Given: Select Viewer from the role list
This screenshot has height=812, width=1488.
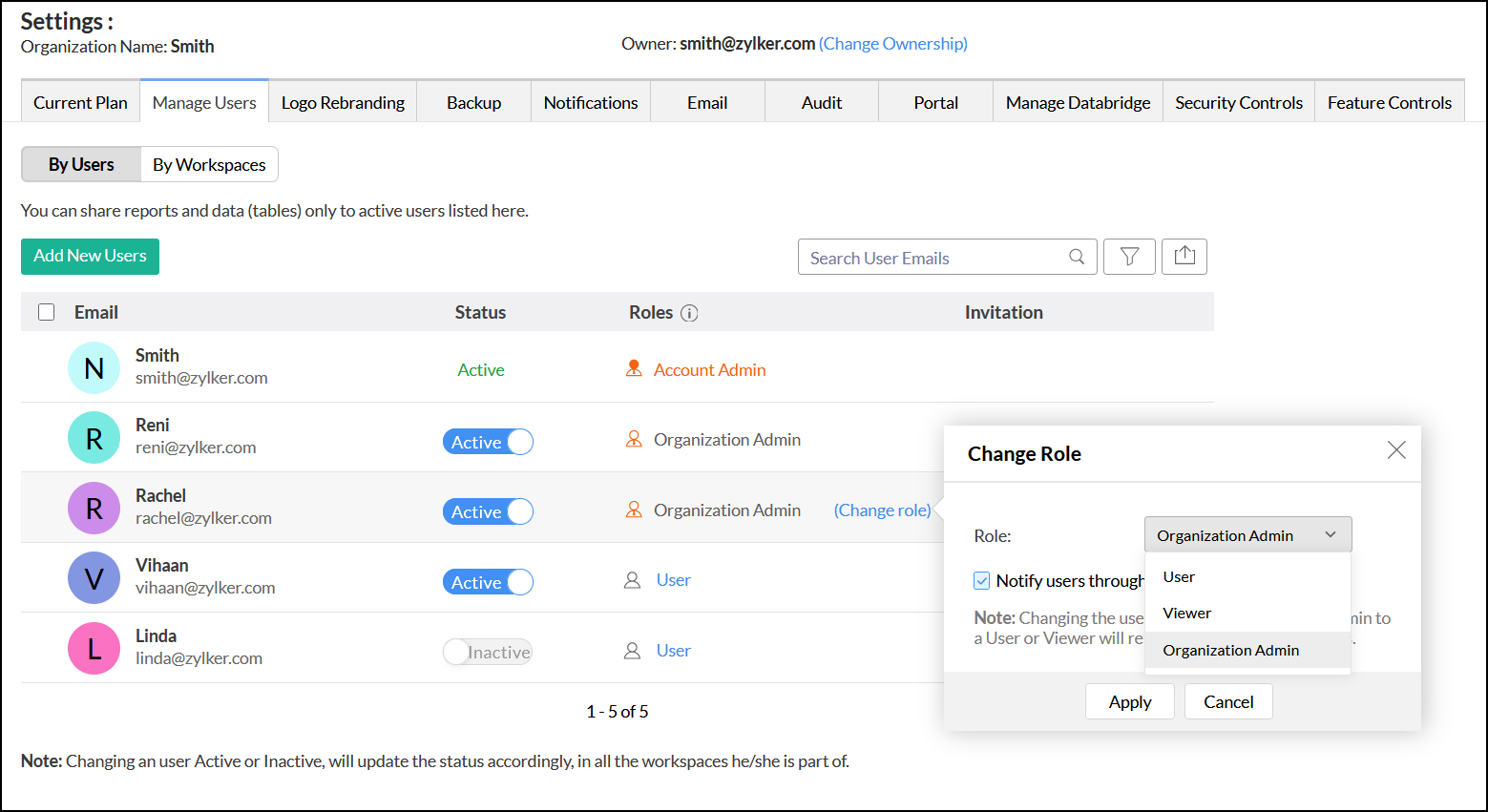Looking at the screenshot, I should (x=1186, y=614).
